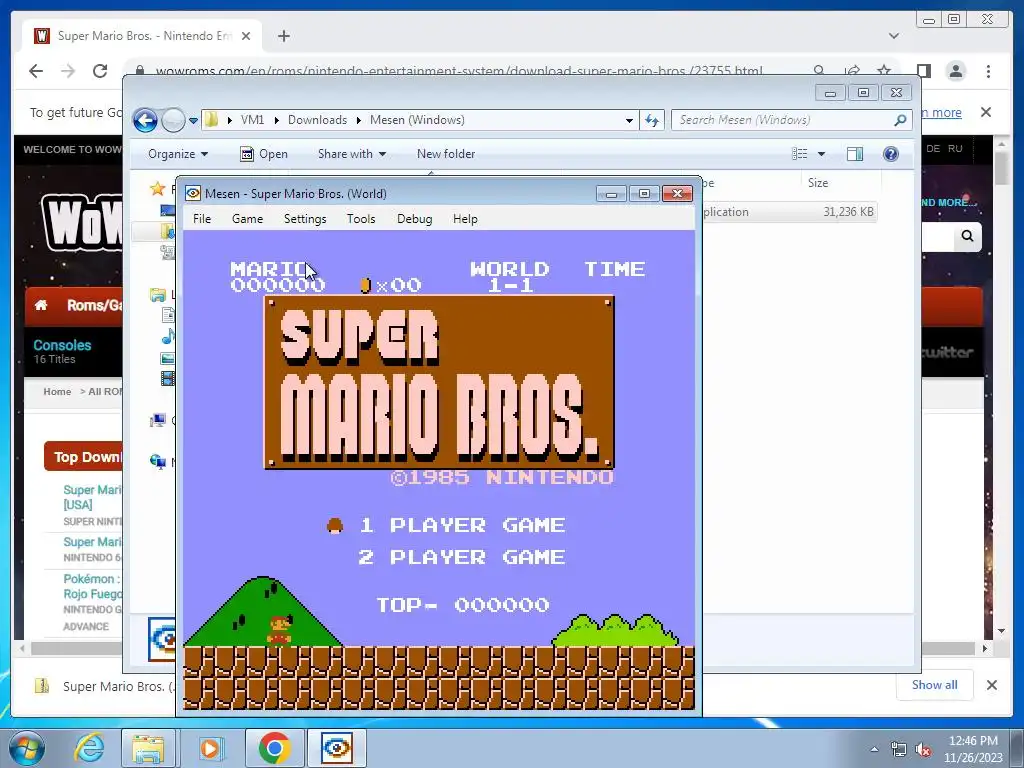Bookmark this page with the star icon
1024x768 pixels.
(884, 70)
